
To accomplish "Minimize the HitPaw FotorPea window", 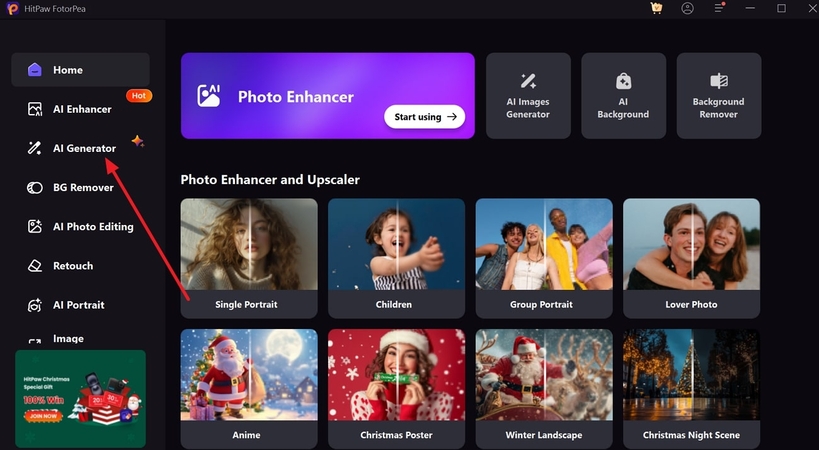I will point(751,8).
